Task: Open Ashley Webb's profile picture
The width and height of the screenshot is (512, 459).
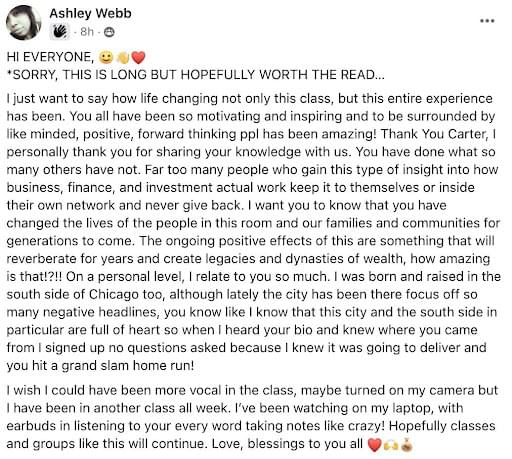Action: [23, 22]
